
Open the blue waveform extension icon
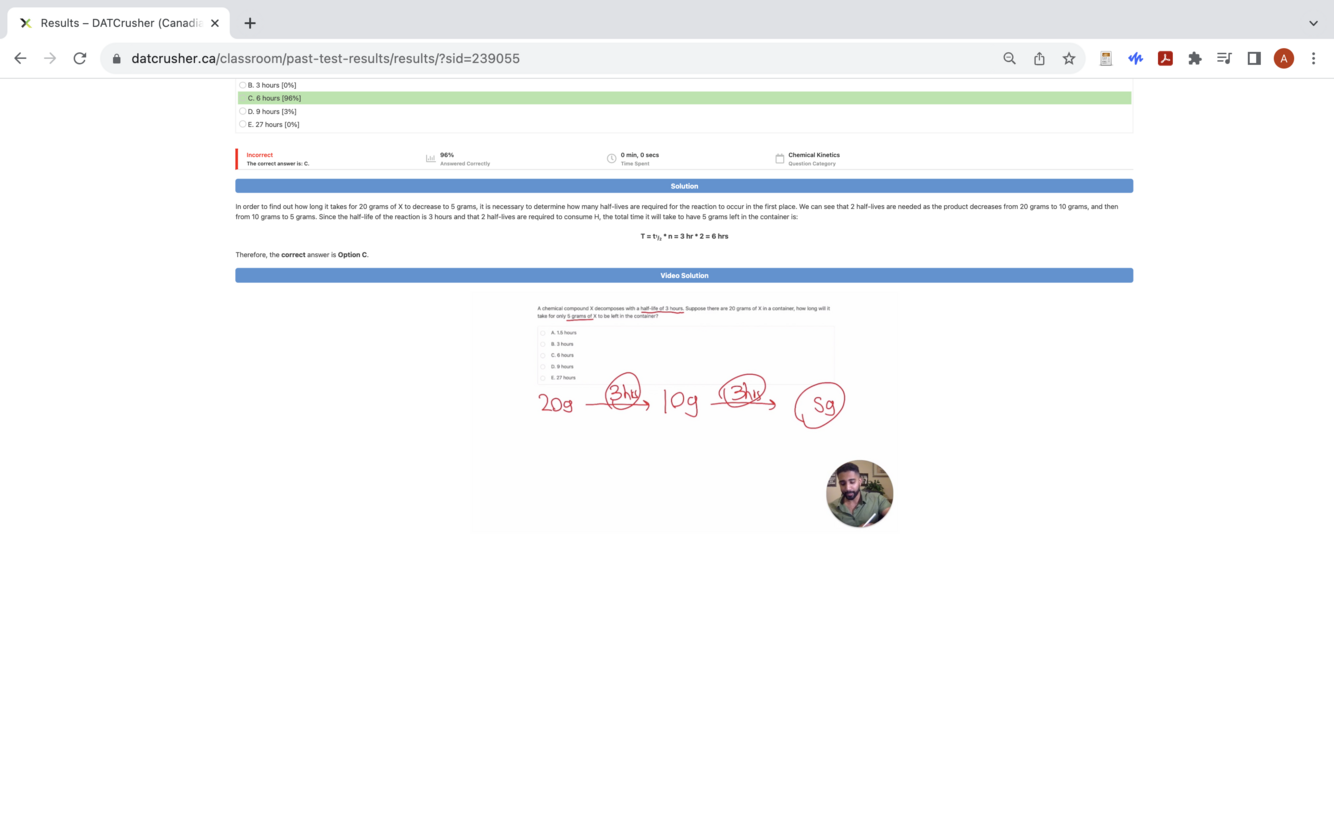(x=1135, y=58)
